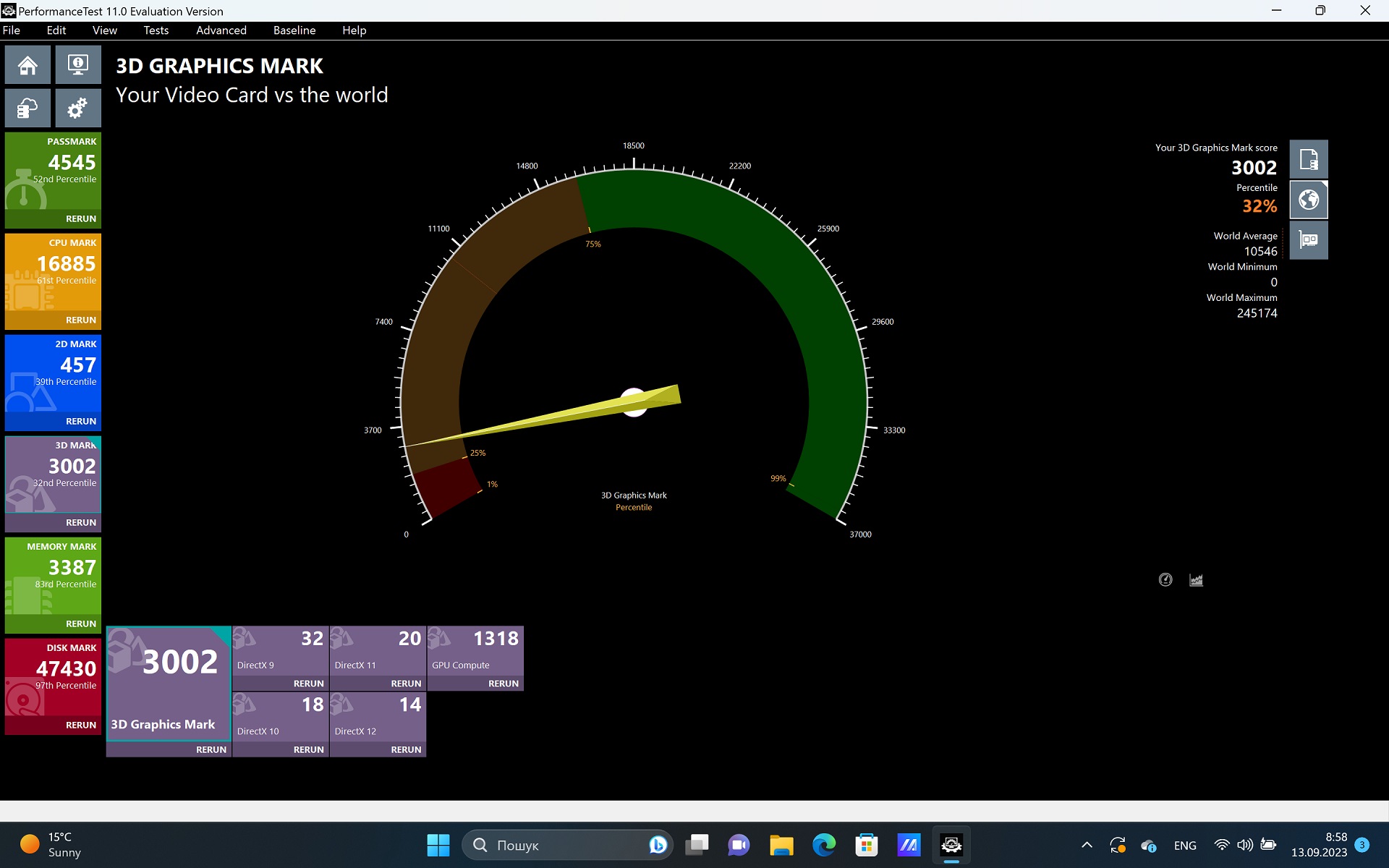Select the world comparison globe icon

(x=1309, y=200)
